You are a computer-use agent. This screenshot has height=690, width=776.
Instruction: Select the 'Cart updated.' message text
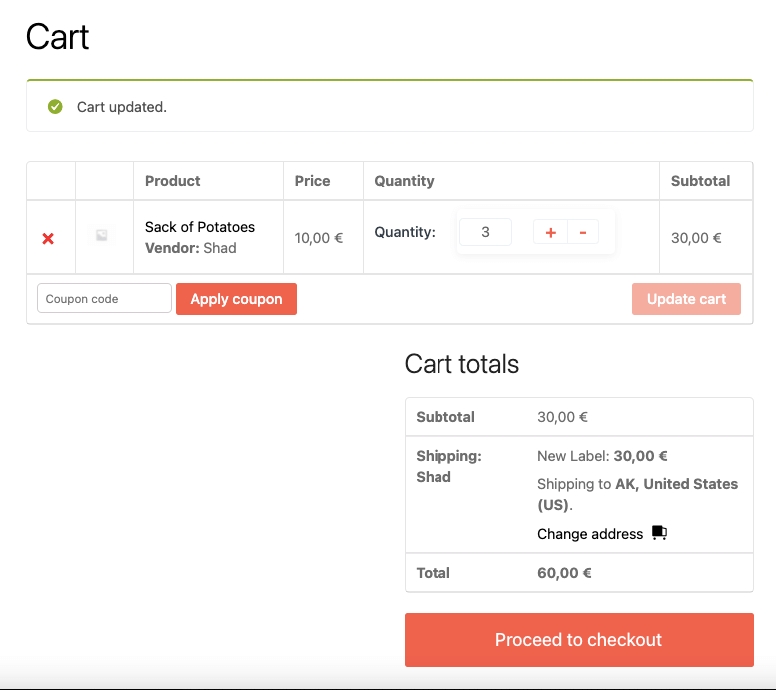[122, 107]
